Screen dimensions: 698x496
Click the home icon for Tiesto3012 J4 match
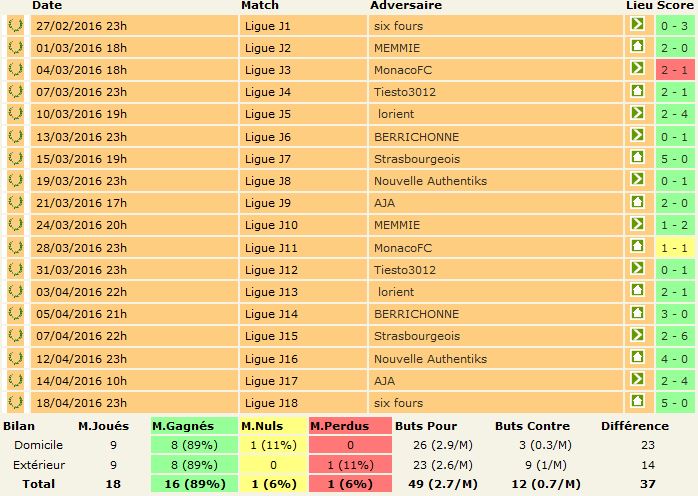(637, 91)
